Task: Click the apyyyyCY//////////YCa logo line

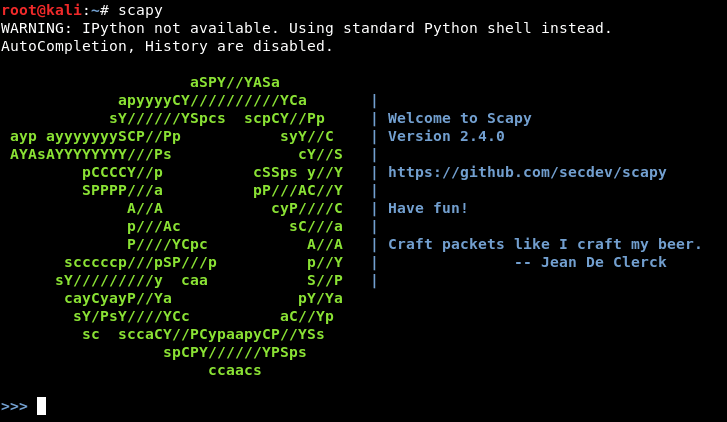Action: coord(212,100)
